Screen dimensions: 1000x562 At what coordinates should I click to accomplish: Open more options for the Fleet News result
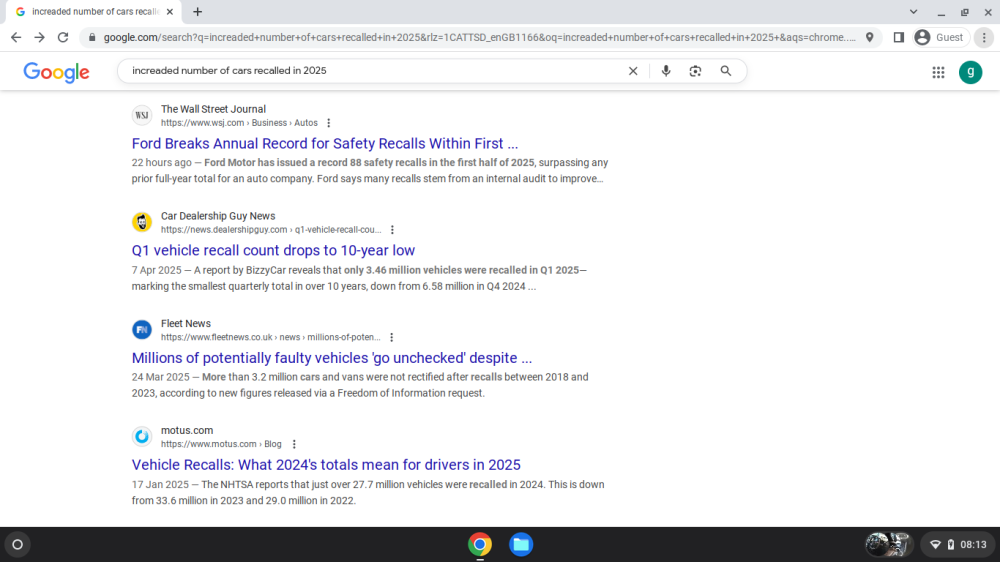(392, 337)
